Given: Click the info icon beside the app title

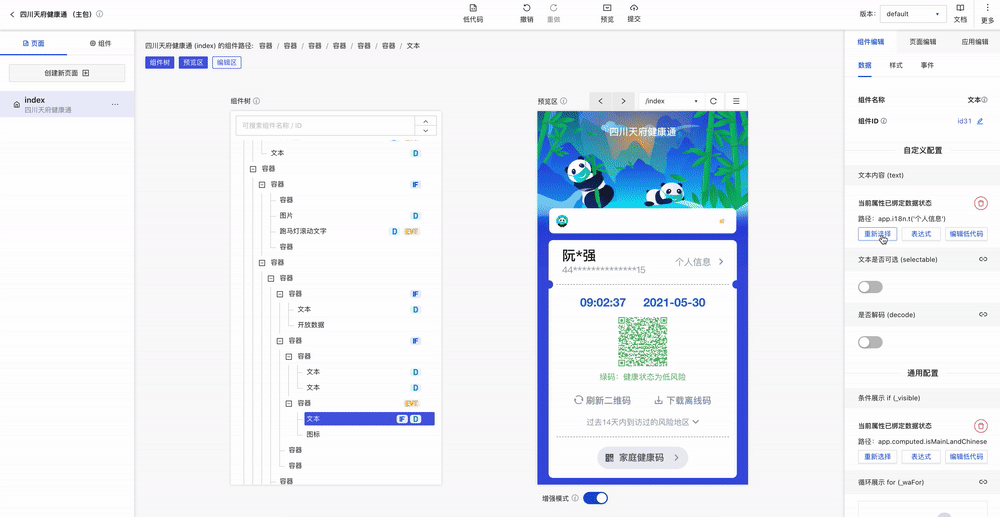Looking at the screenshot, I should click(x=99, y=13).
